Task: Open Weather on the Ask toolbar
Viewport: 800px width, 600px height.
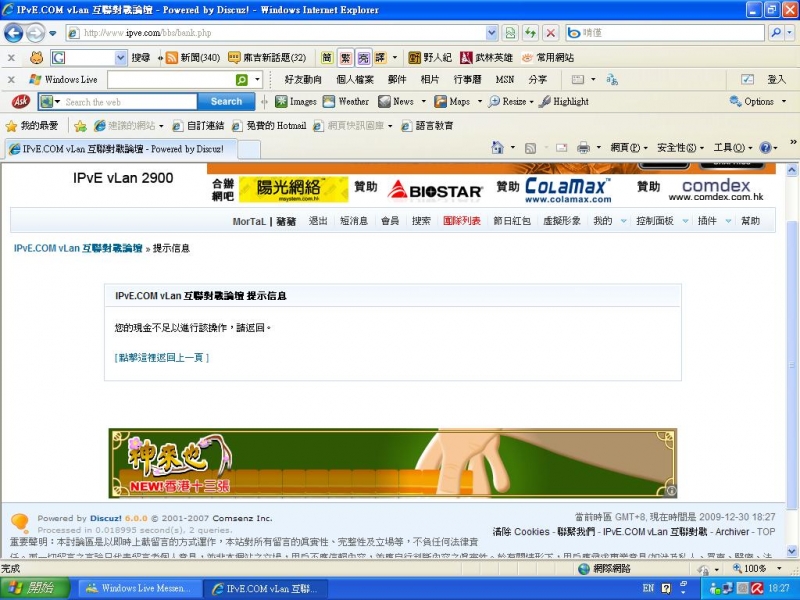Action: [346, 102]
